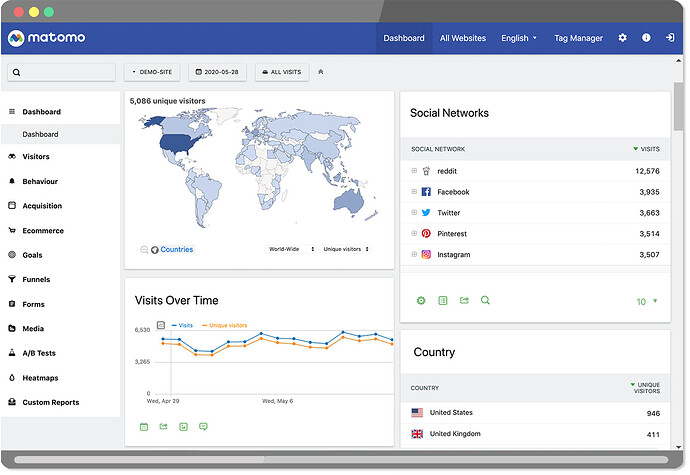690x475 pixels.
Task: Click calendar period icon under Visits Over Time
Action: (144, 427)
